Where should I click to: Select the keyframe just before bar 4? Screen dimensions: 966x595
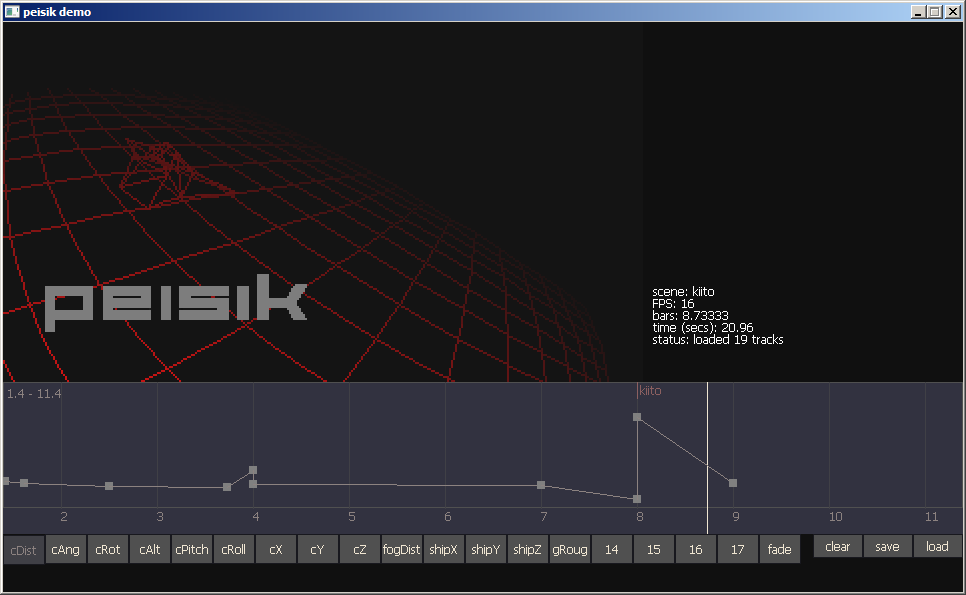pyautogui.click(x=227, y=487)
